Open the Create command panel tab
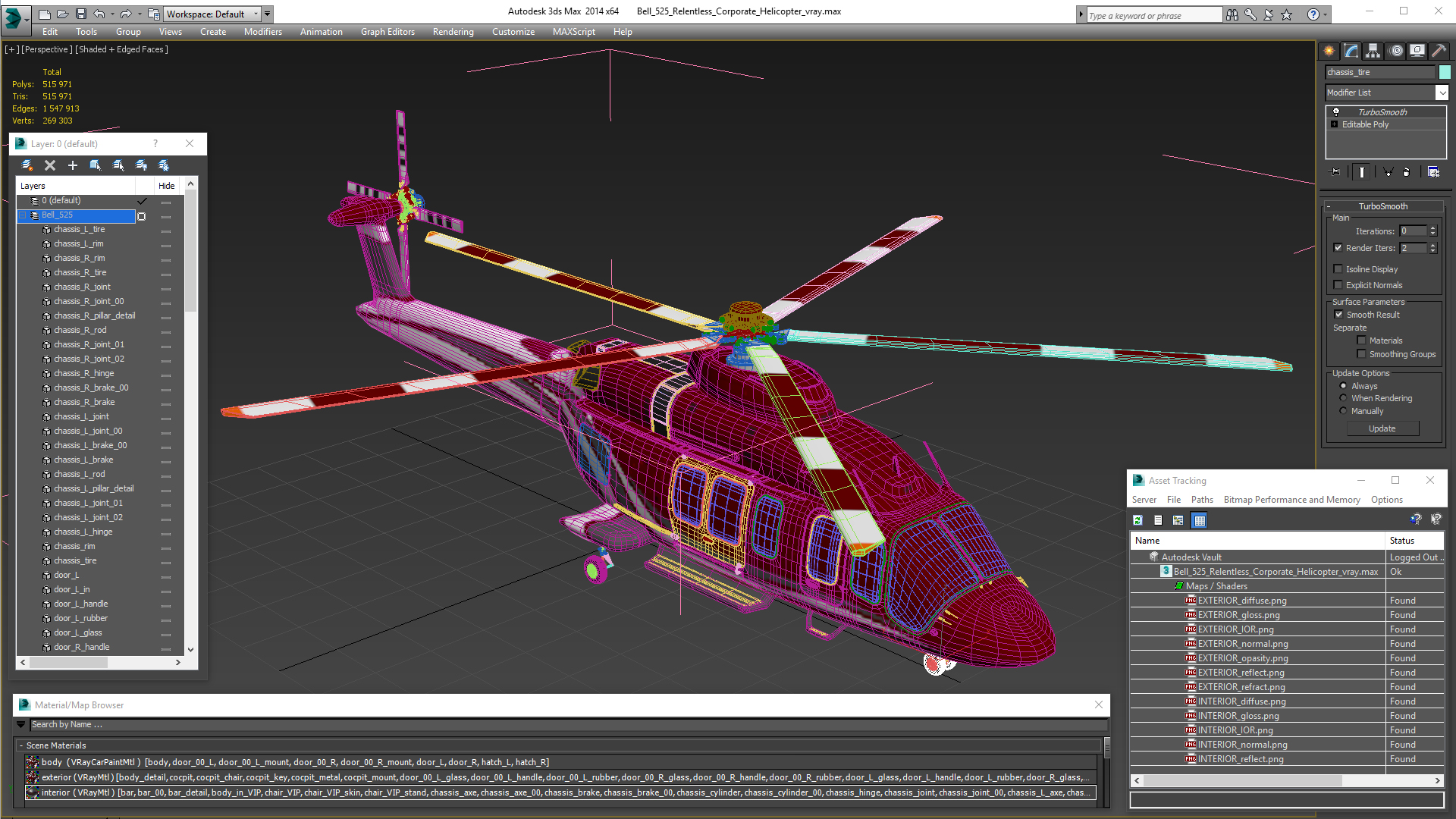Viewport: 1456px width, 819px height. click(x=1329, y=51)
